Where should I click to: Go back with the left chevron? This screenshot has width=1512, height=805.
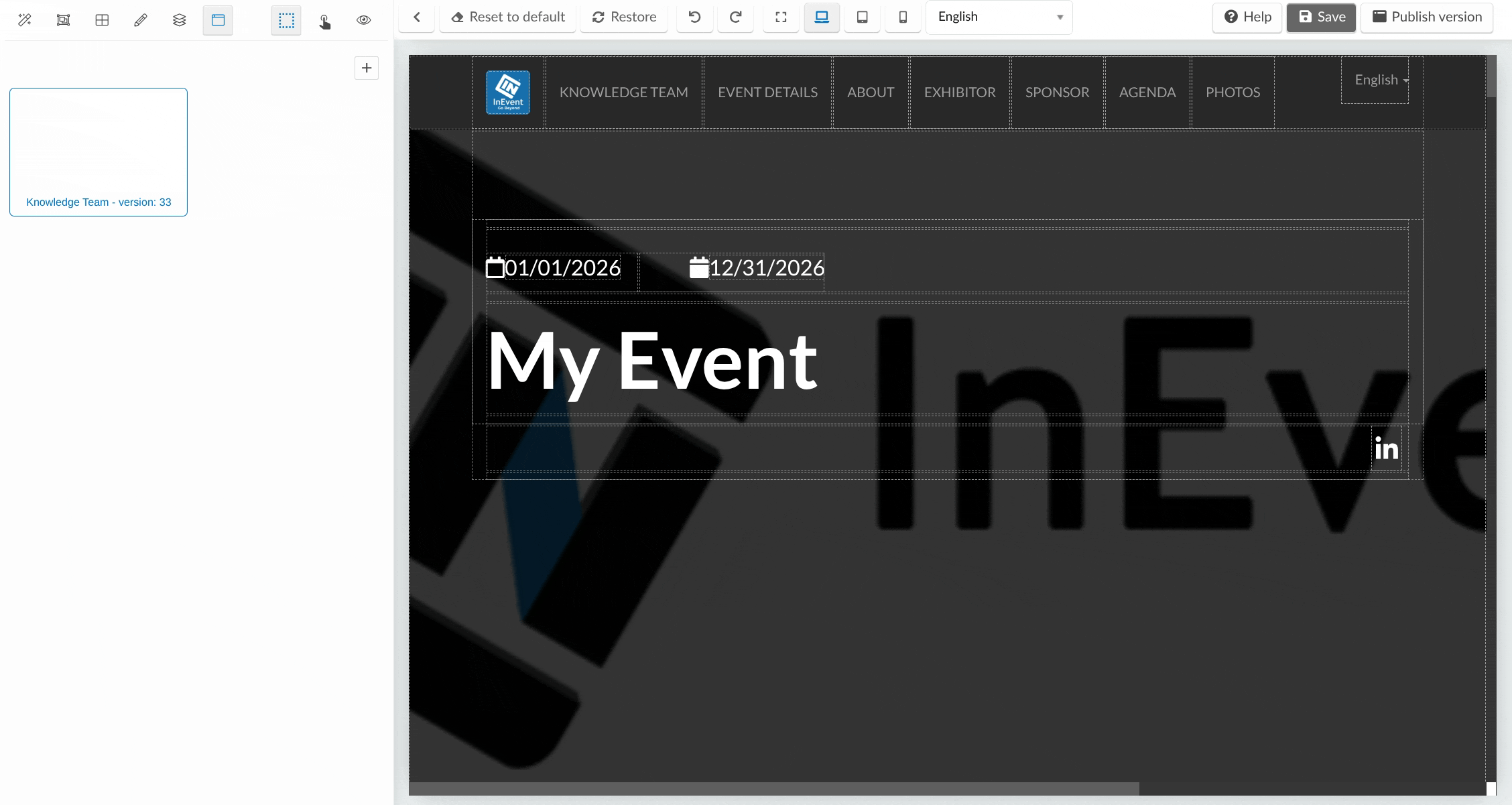(417, 17)
